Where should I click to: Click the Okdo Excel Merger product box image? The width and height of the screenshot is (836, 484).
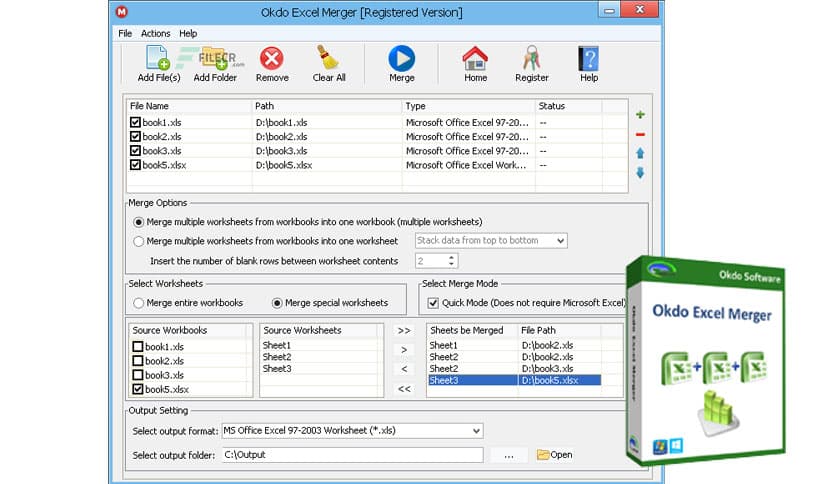[x=706, y=360]
